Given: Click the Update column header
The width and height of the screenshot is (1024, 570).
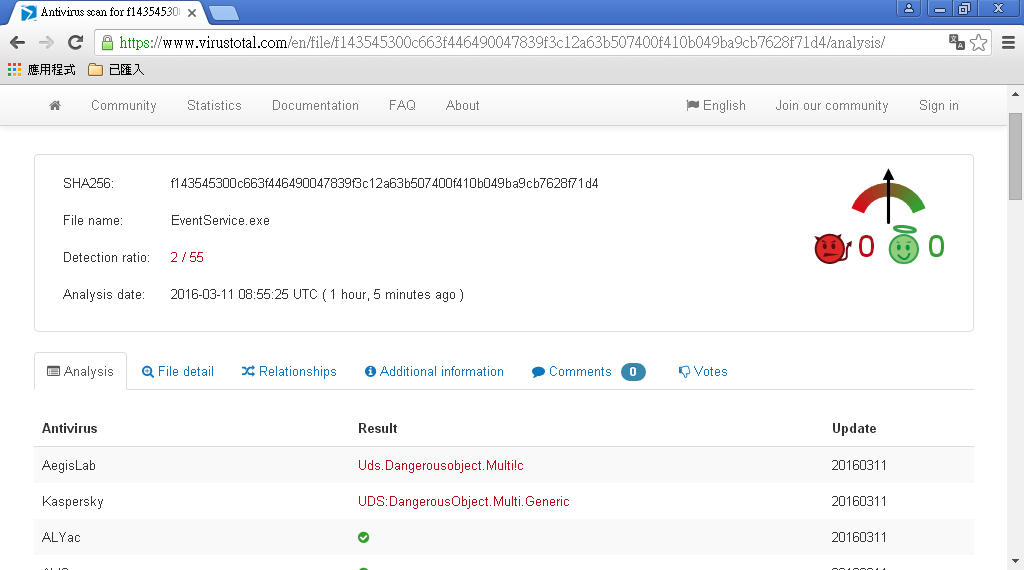Looking at the screenshot, I should click(854, 428).
